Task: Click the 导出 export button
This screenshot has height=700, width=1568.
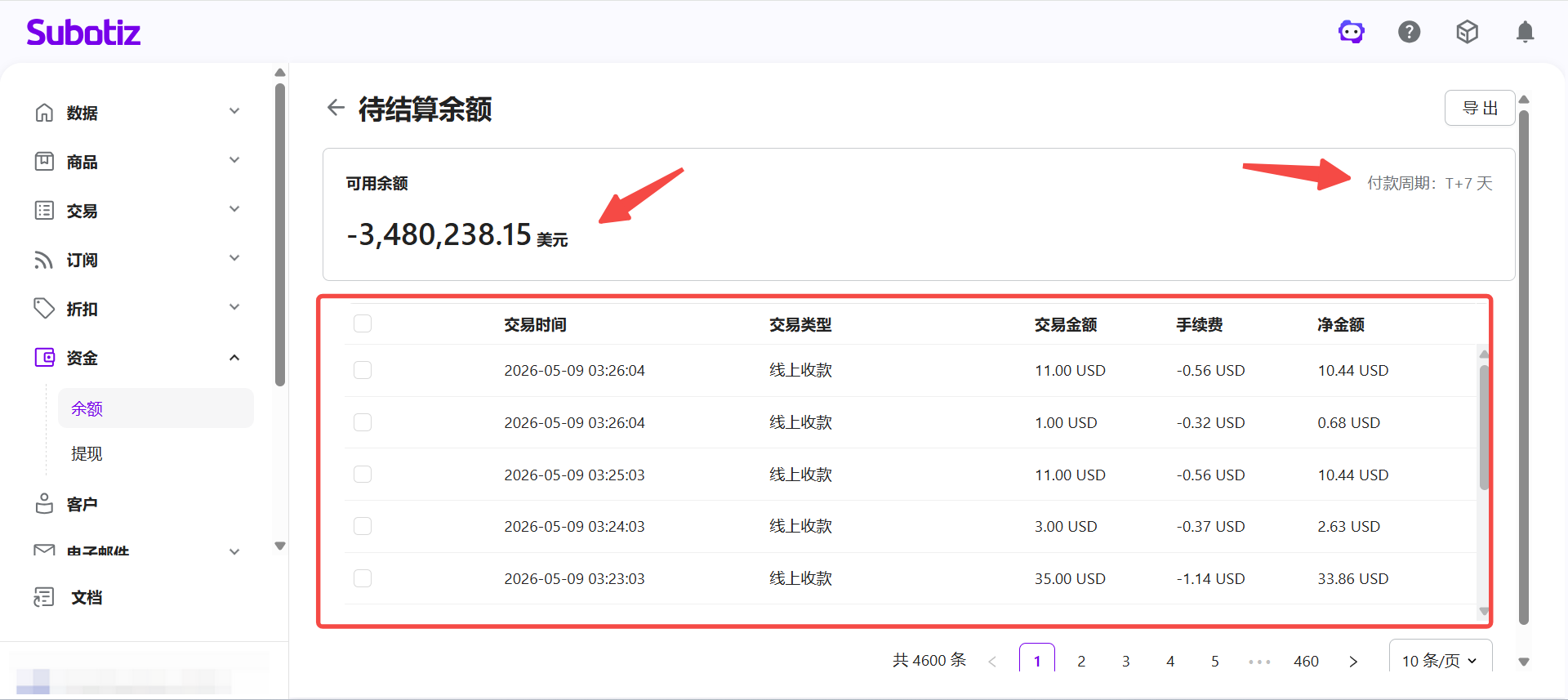Action: [1480, 108]
